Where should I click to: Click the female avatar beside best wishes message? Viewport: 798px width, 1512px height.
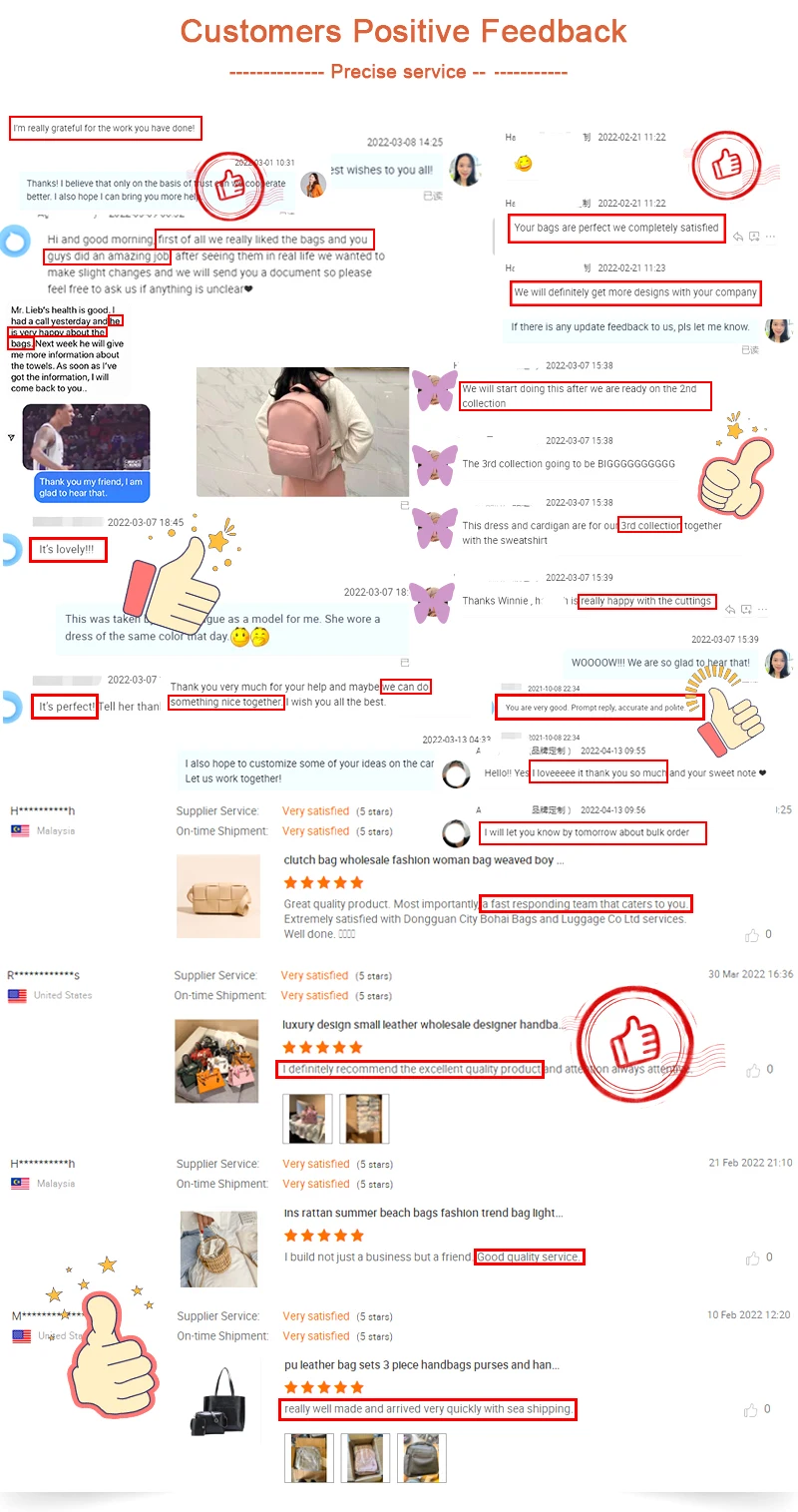(x=465, y=170)
